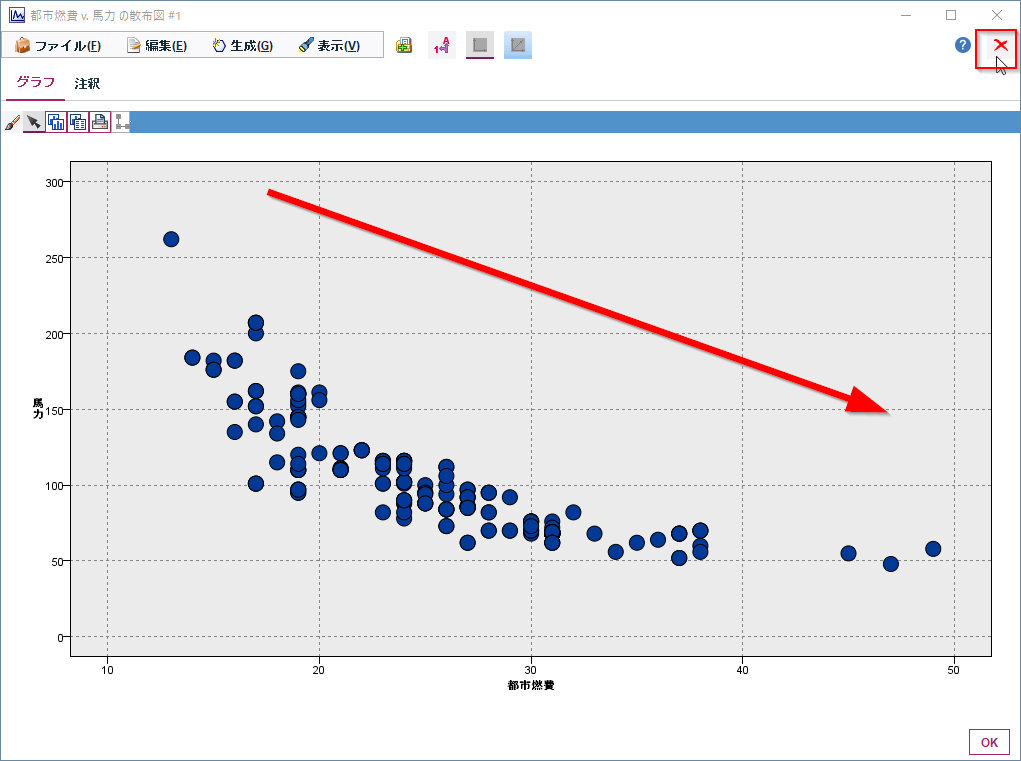Maximize the scatter plot window
The image size is (1021, 761).
coord(951,15)
